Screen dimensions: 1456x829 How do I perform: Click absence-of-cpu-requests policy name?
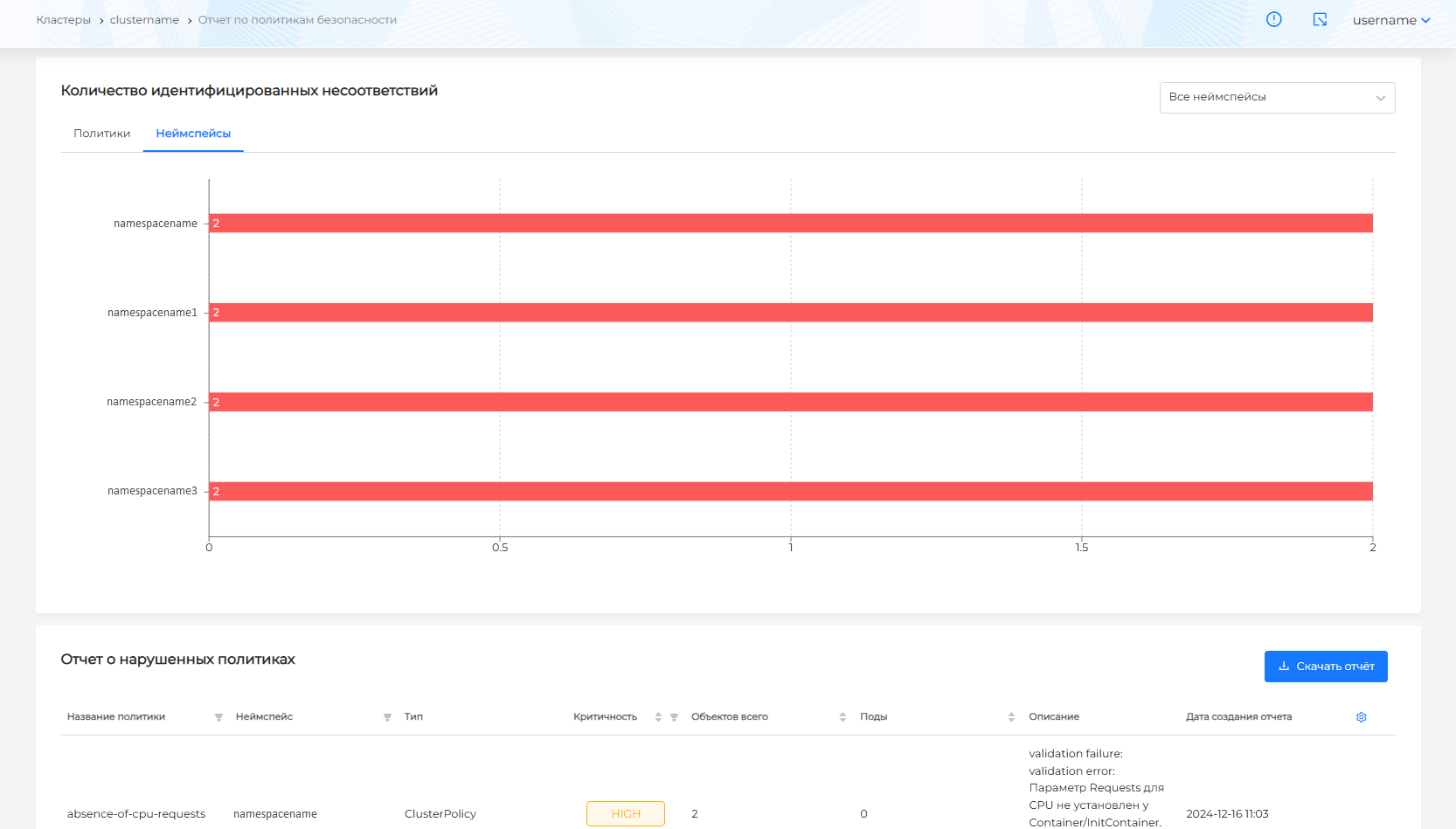coord(136,814)
